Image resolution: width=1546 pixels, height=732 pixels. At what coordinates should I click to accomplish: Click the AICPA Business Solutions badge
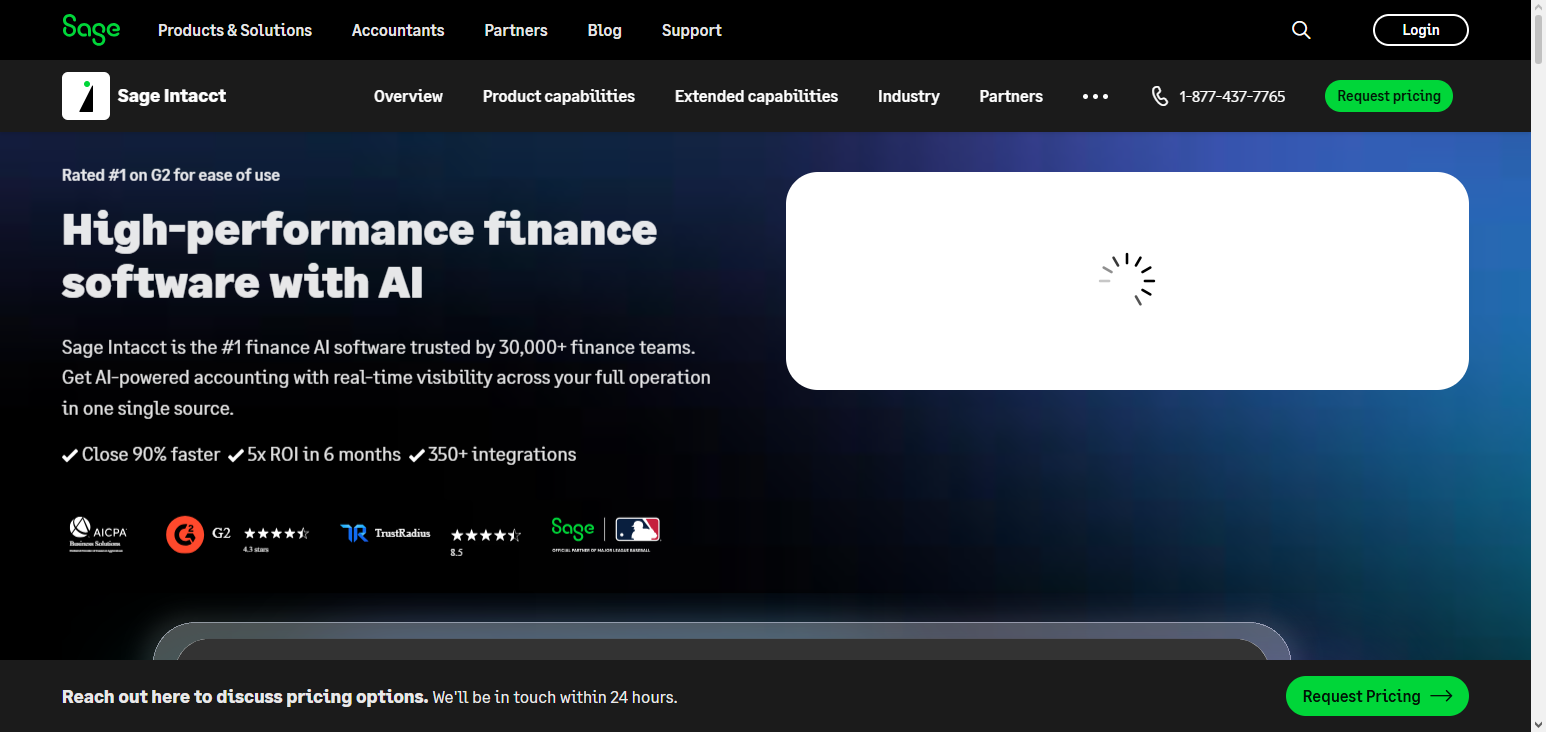point(97,534)
